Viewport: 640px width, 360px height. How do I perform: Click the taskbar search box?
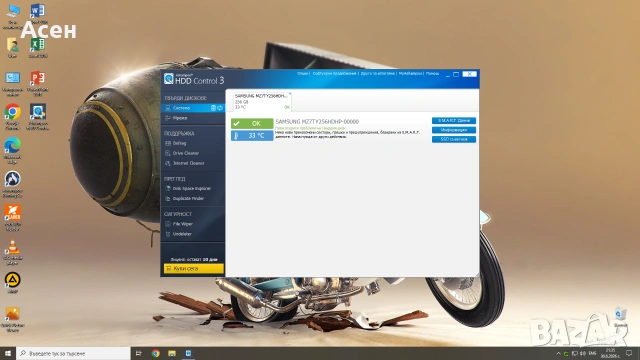(x=73, y=353)
